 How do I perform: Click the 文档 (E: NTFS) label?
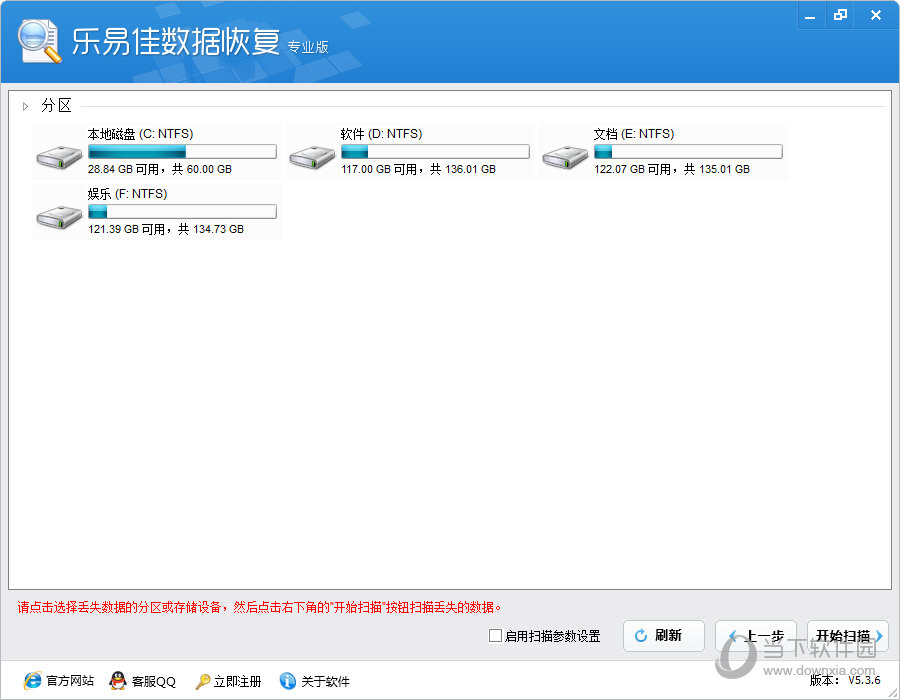tap(634, 134)
